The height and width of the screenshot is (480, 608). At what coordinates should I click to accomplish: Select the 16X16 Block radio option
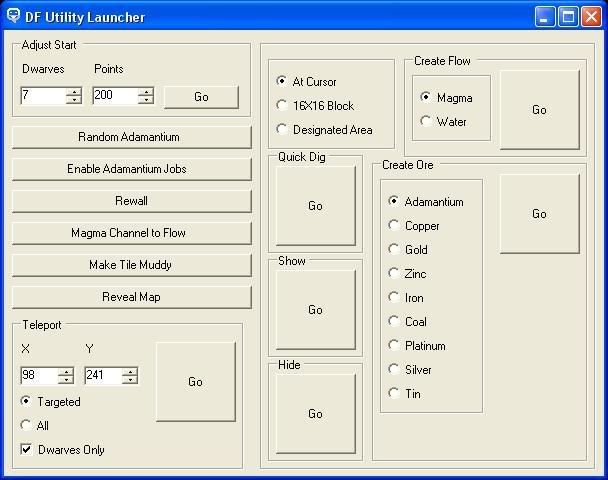(282, 106)
